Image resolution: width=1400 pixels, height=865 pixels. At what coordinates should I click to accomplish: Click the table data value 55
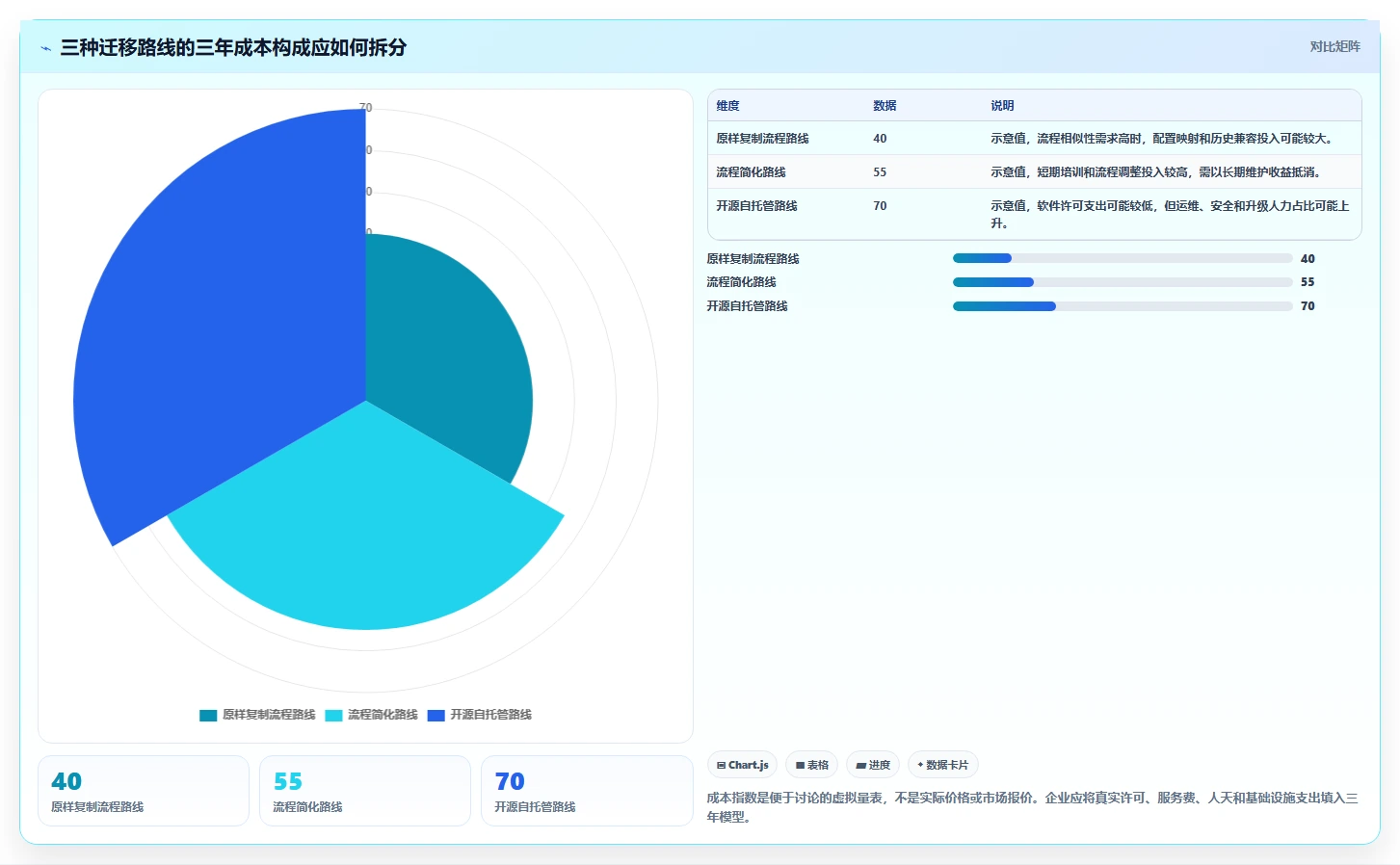880,172
